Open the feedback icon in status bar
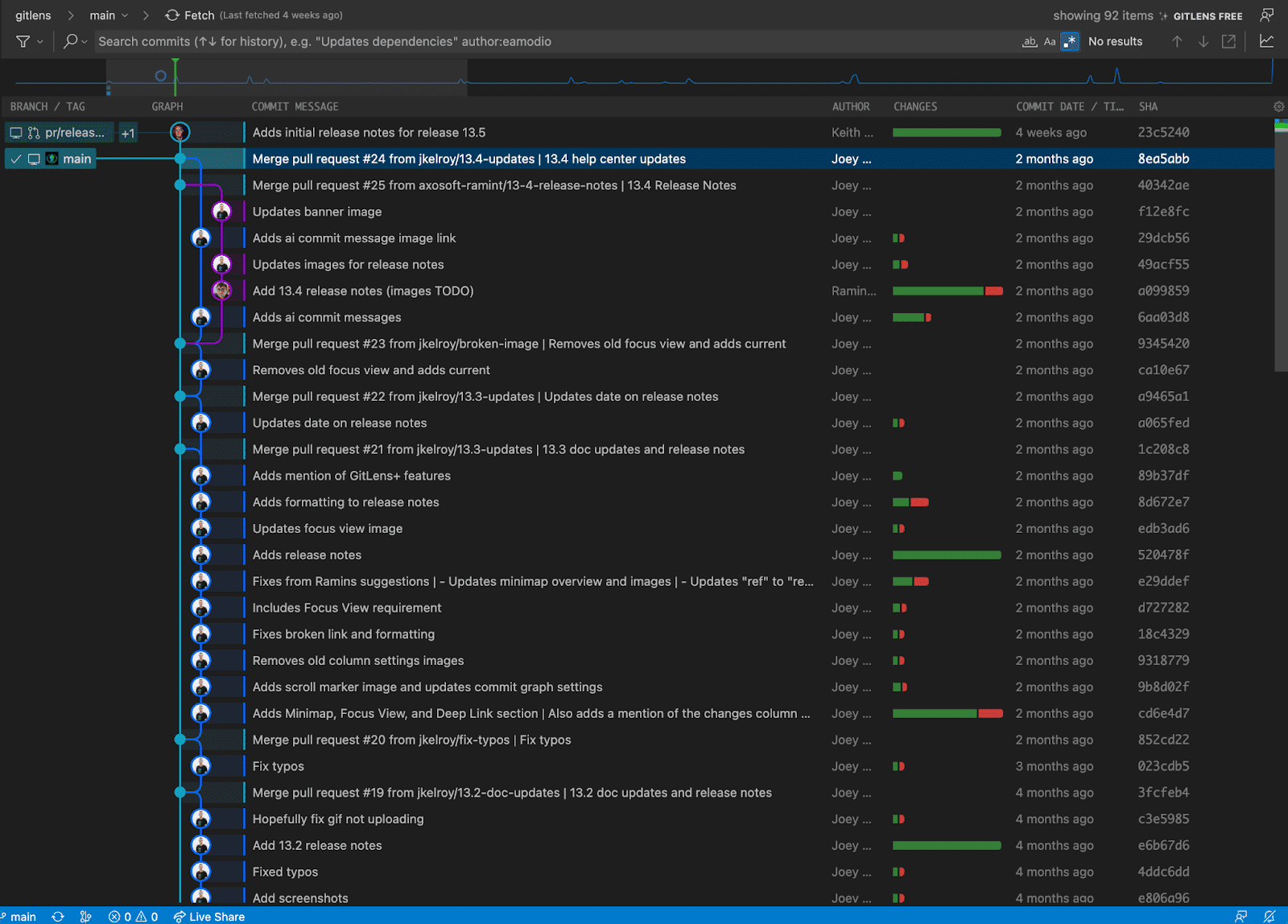 click(x=1241, y=916)
